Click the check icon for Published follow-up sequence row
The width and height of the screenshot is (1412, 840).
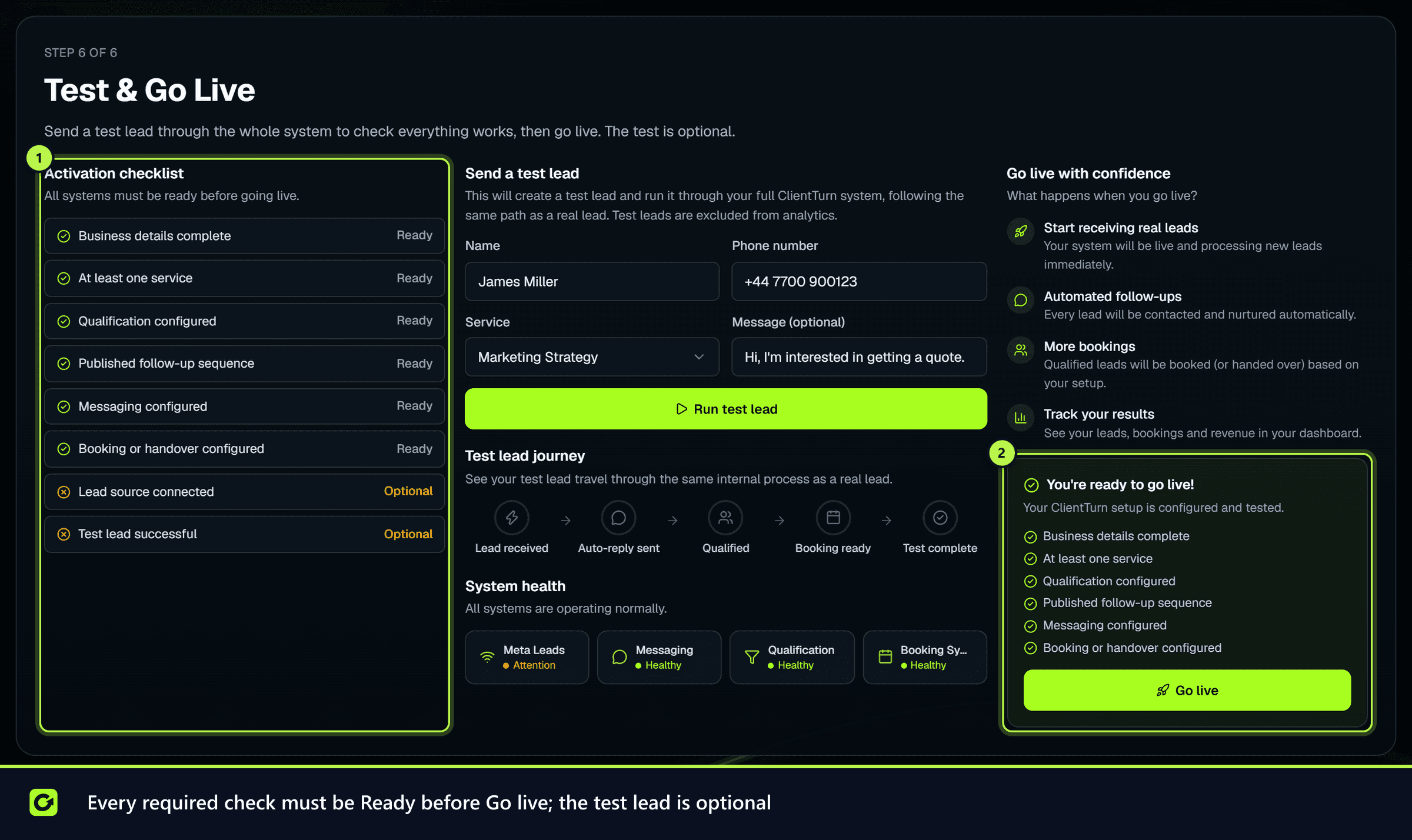coord(64,364)
